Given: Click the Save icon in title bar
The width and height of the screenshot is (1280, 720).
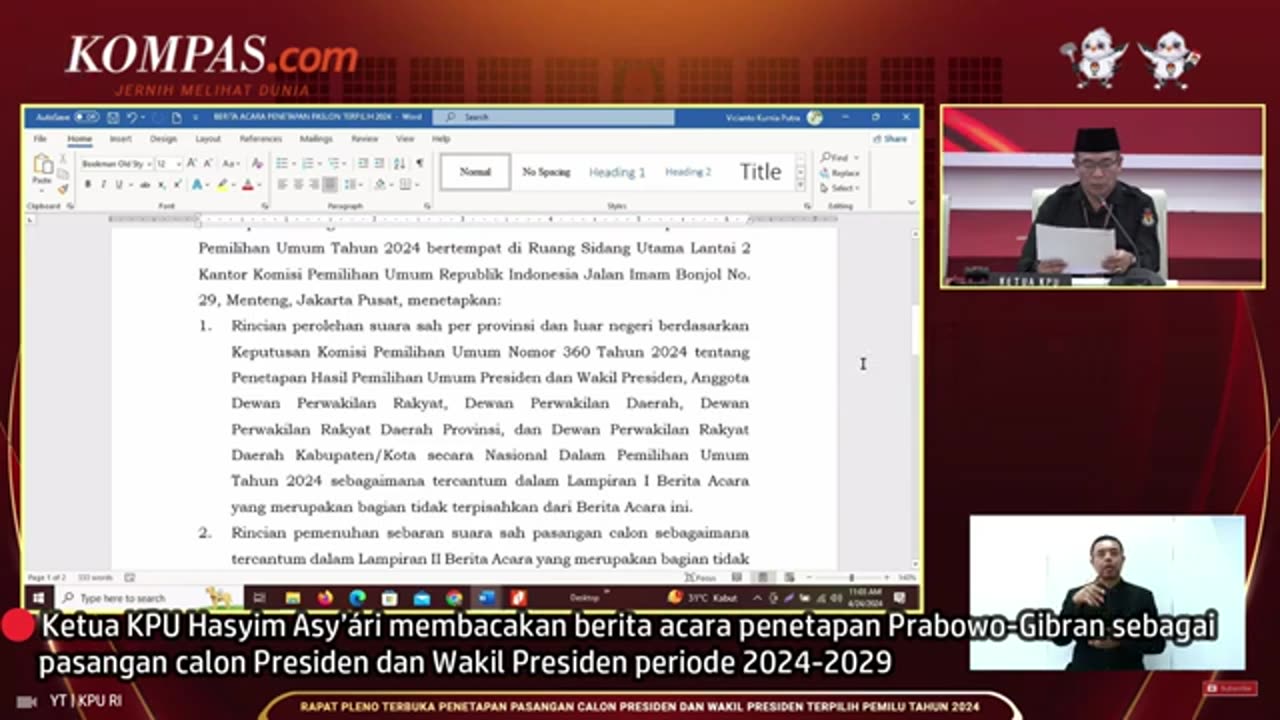Looking at the screenshot, I should 113,117.
